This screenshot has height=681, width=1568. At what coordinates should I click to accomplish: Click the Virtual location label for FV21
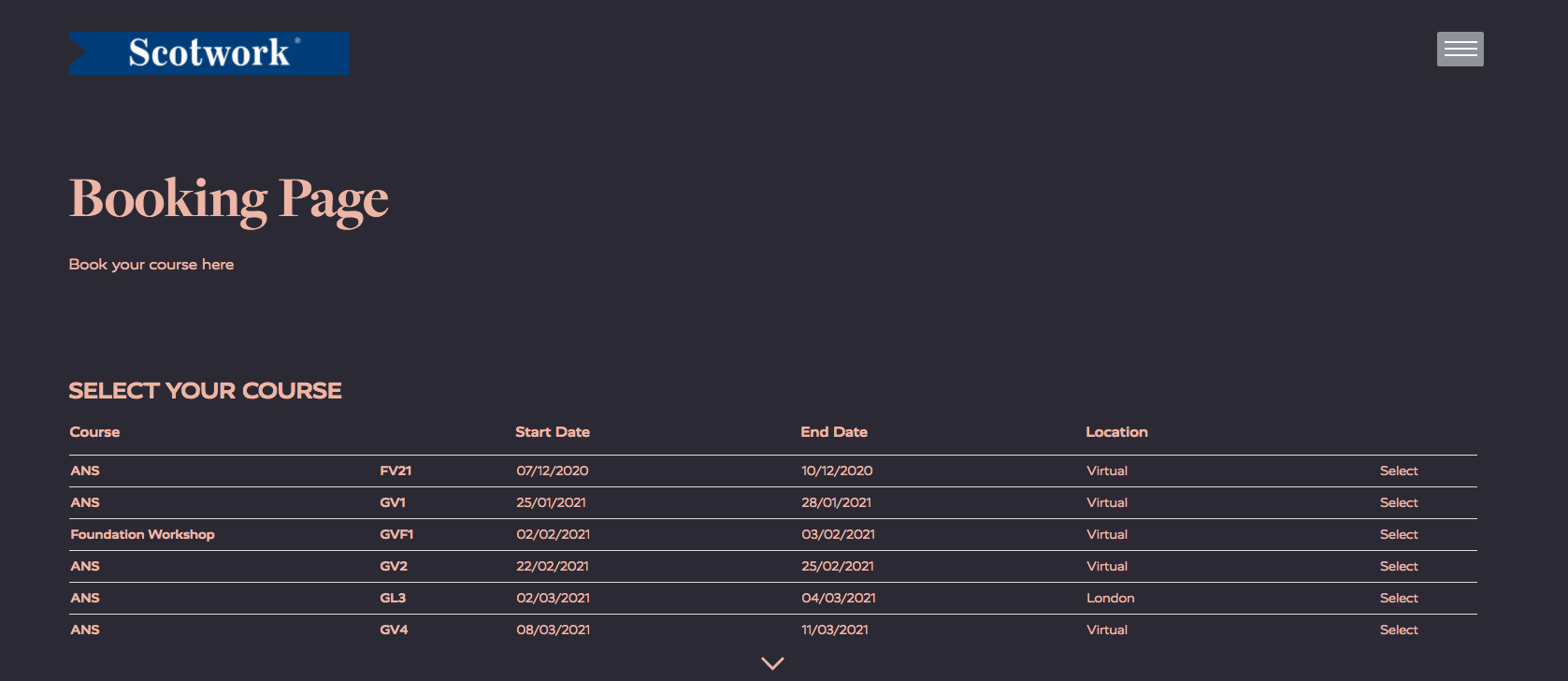1107,471
